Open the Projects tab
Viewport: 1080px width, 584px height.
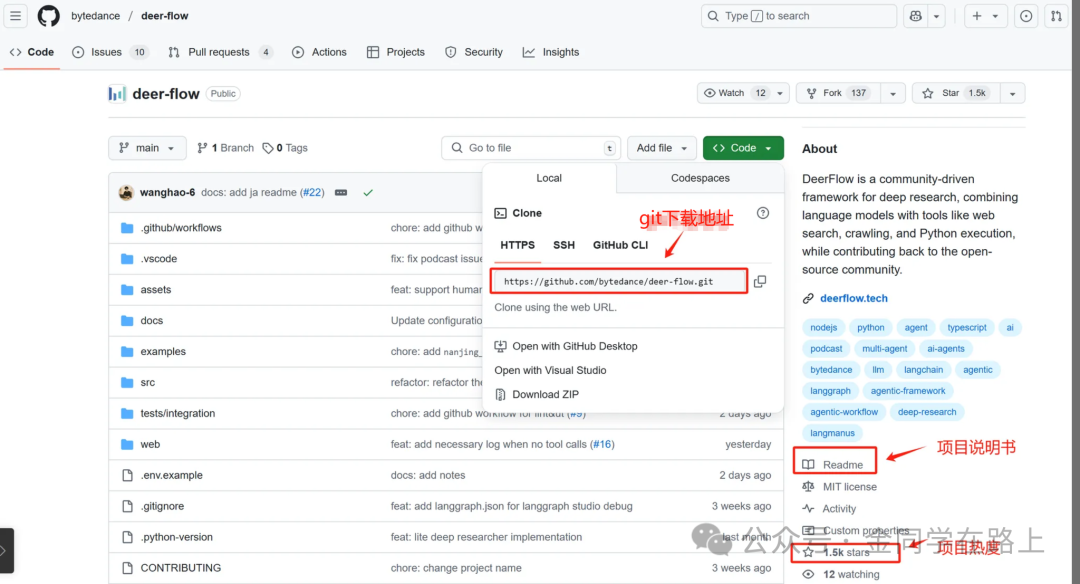(x=396, y=52)
